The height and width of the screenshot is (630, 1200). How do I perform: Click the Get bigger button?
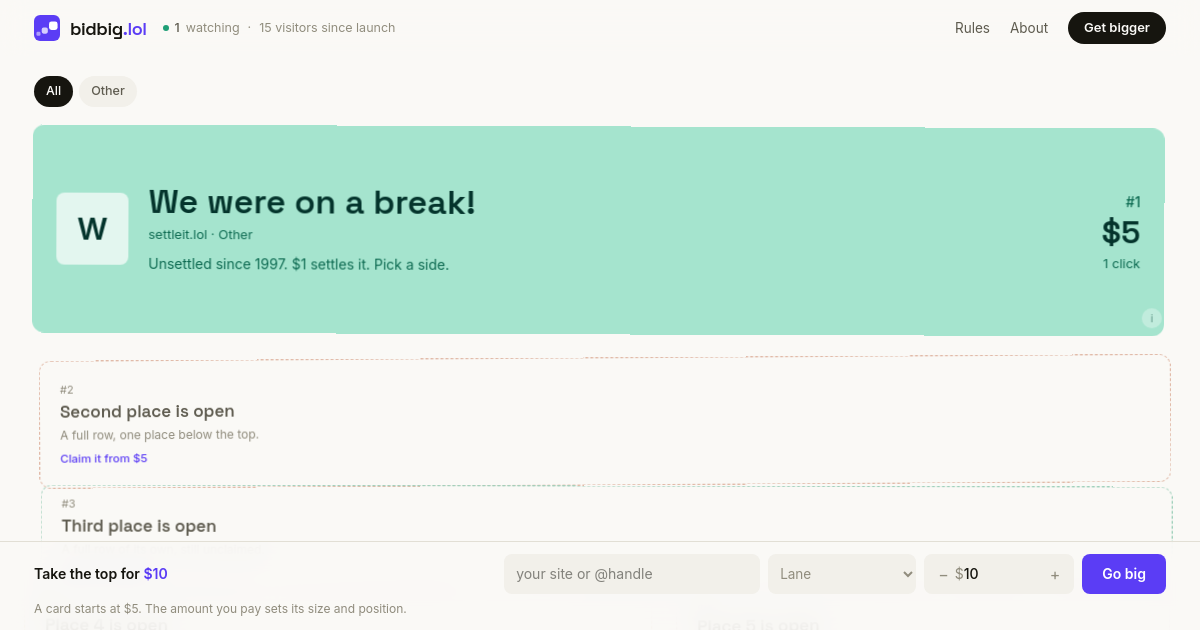pos(1117,28)
